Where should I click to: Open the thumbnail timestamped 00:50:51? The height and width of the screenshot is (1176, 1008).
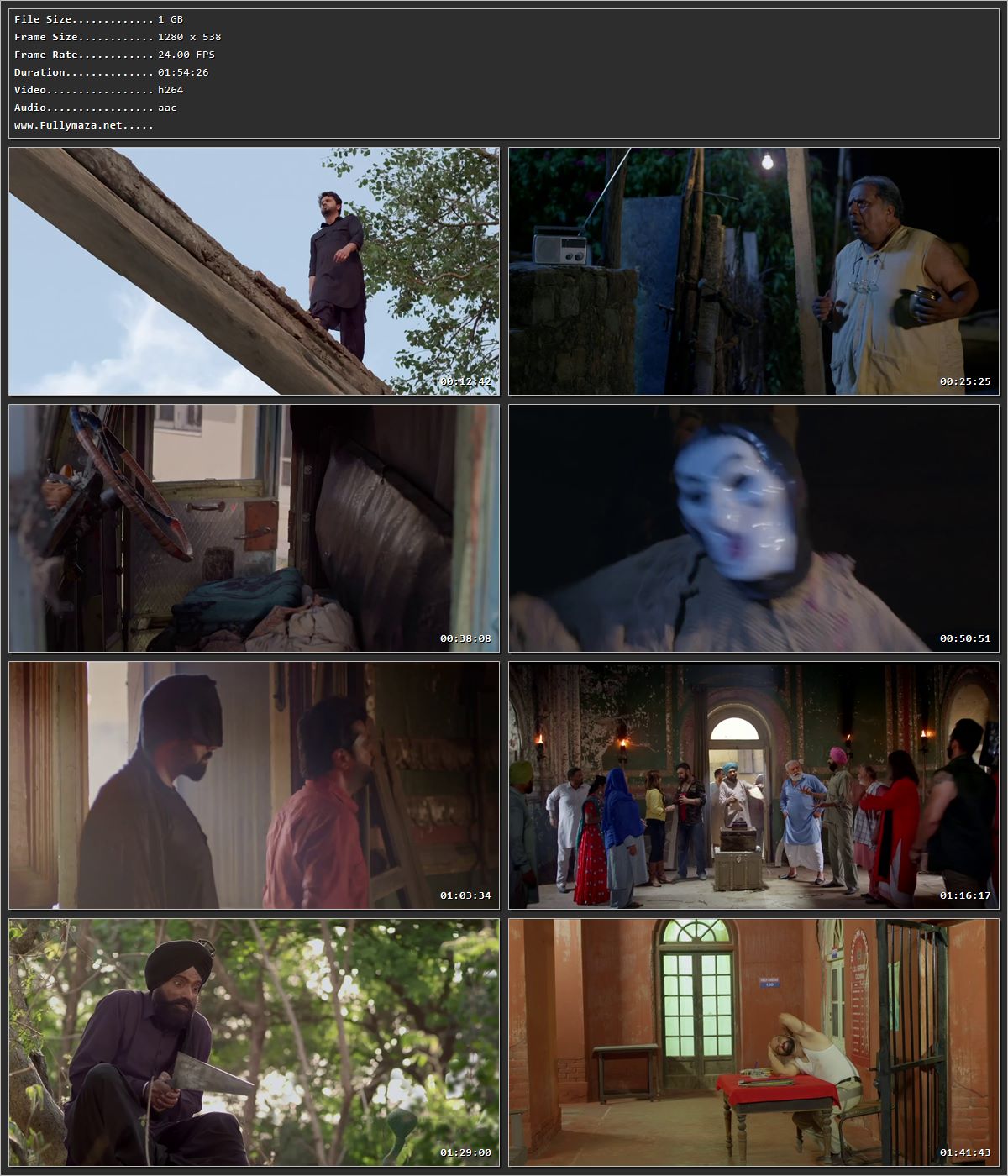pyautogui.click(x=753, y=528)
